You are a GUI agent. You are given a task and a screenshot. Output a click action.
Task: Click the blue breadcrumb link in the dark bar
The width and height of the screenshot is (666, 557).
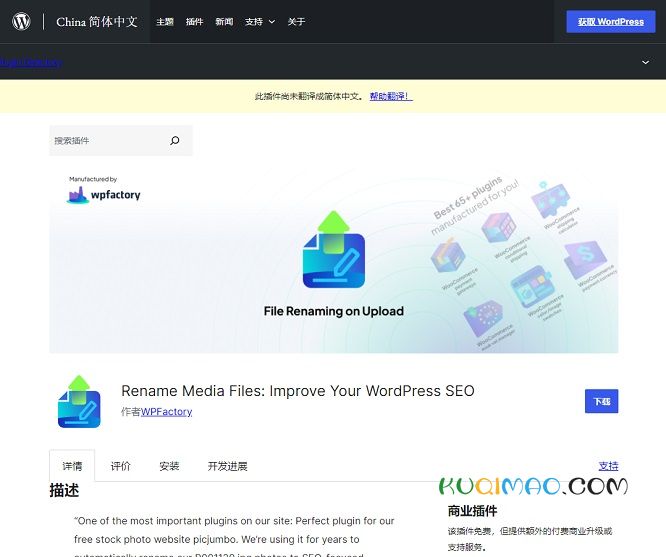(x=31, y=62)
